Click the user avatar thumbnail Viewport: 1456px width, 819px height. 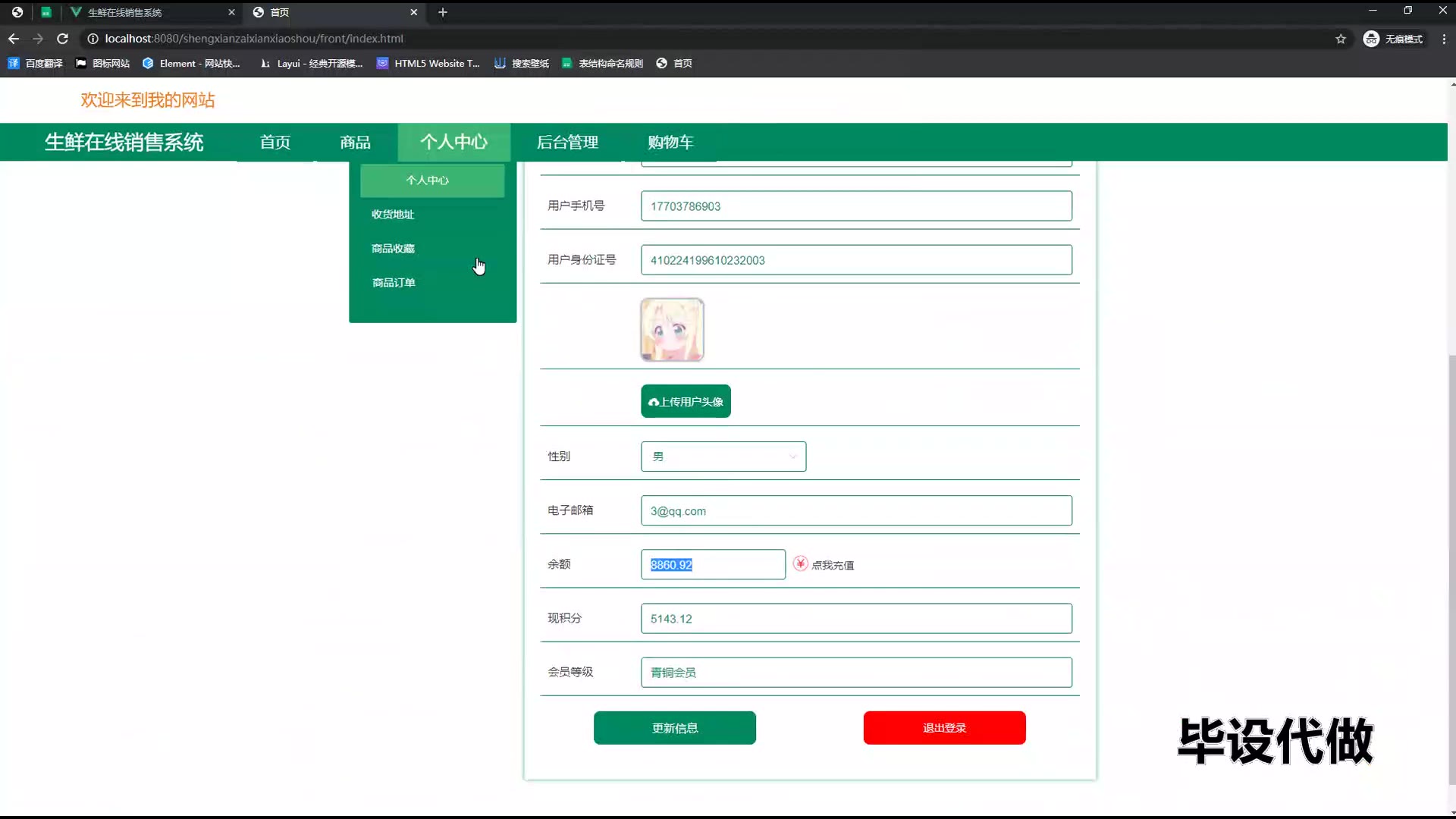[x=672, y=330]
